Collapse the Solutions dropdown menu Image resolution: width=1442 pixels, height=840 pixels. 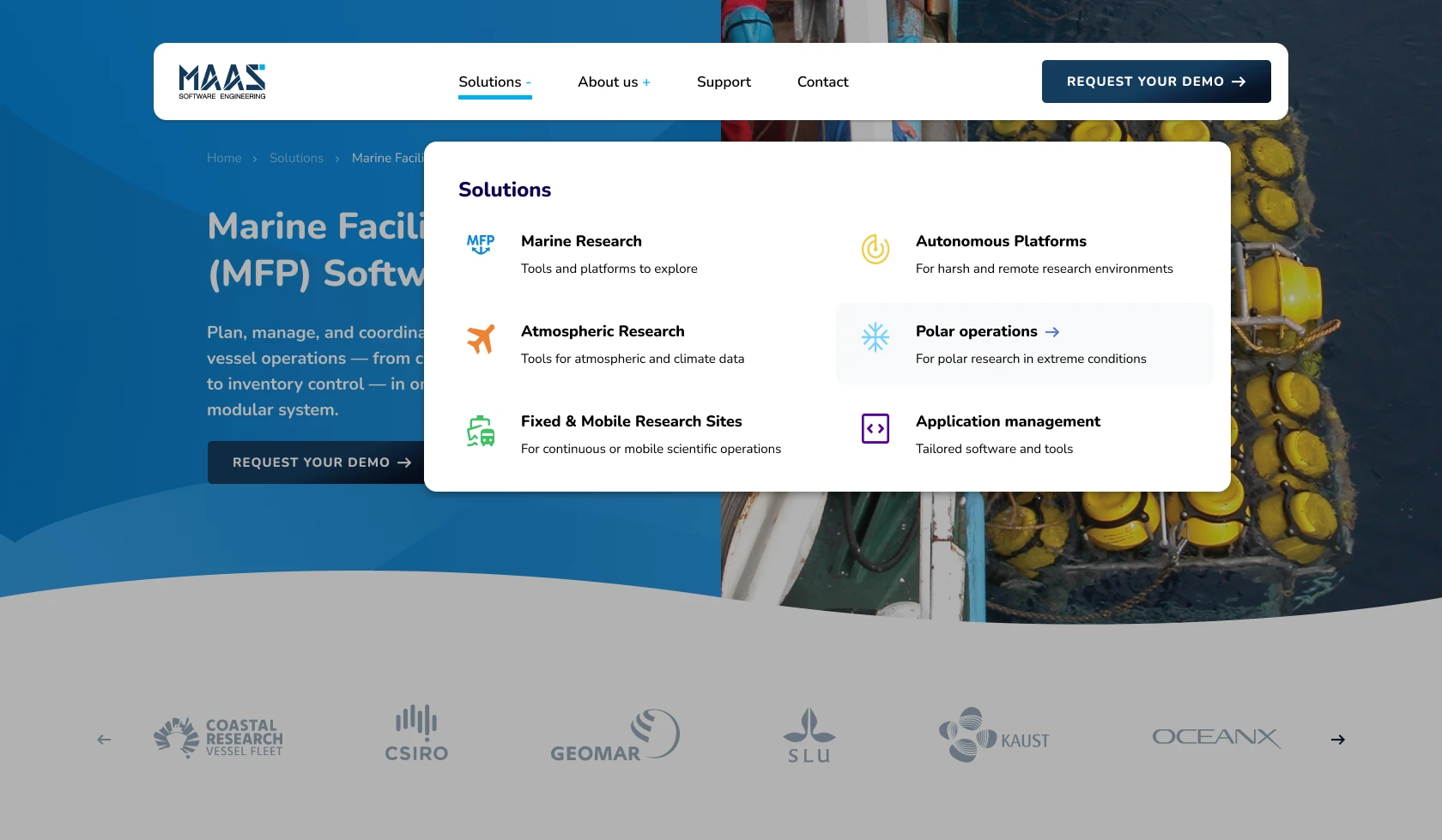click(x=494, y=82)
